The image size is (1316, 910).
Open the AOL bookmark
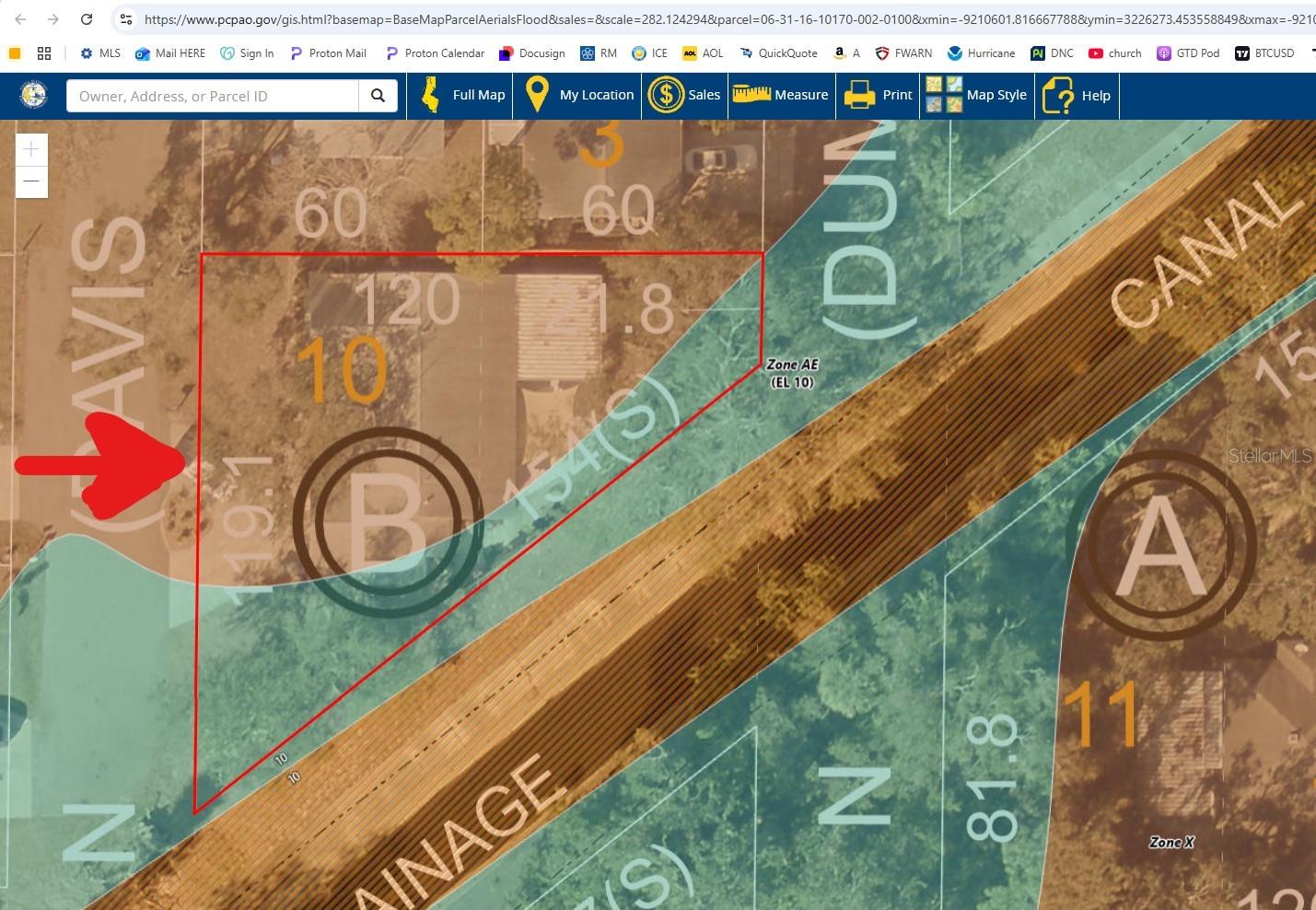point(703,52)
